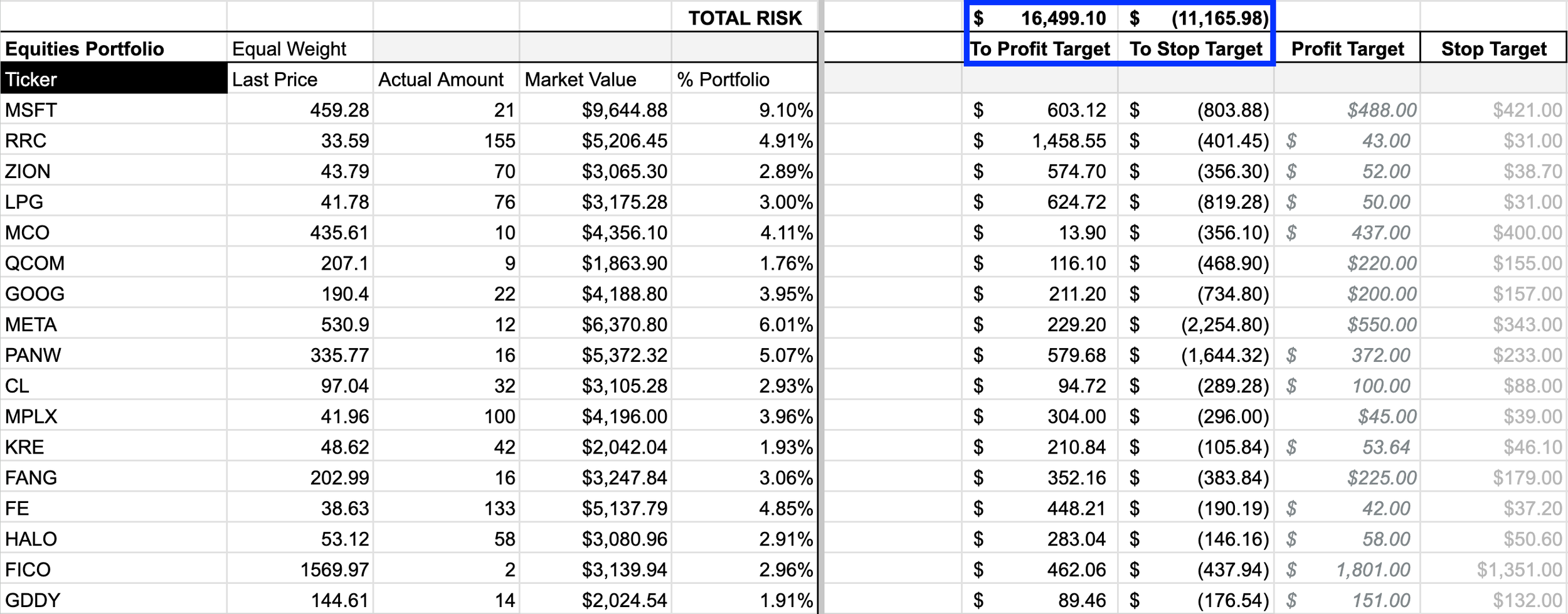Click the To Stop Target header
The image size is (1568, 614).
click(1196, 48)
